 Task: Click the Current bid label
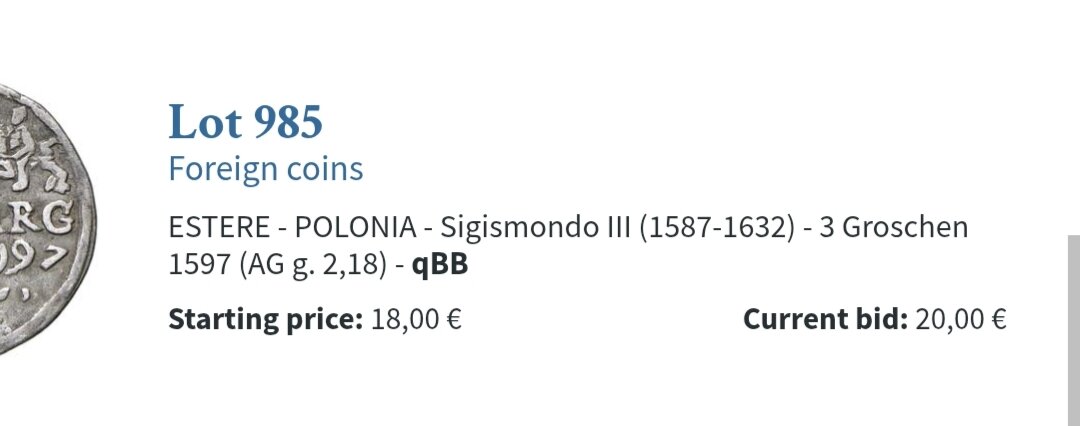click(x=824, y=320)
